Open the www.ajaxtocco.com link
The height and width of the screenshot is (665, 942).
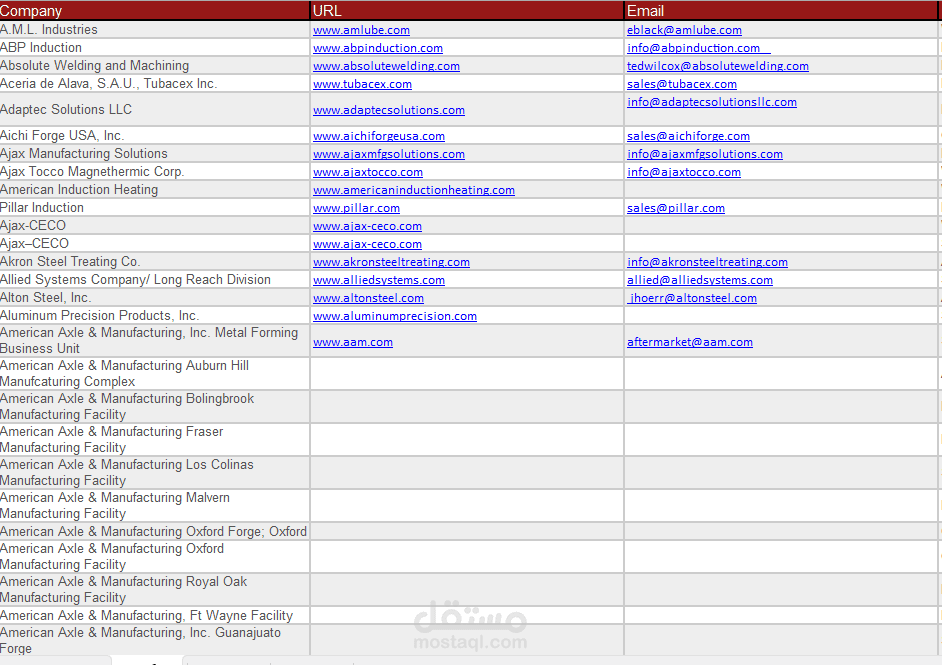368,172
